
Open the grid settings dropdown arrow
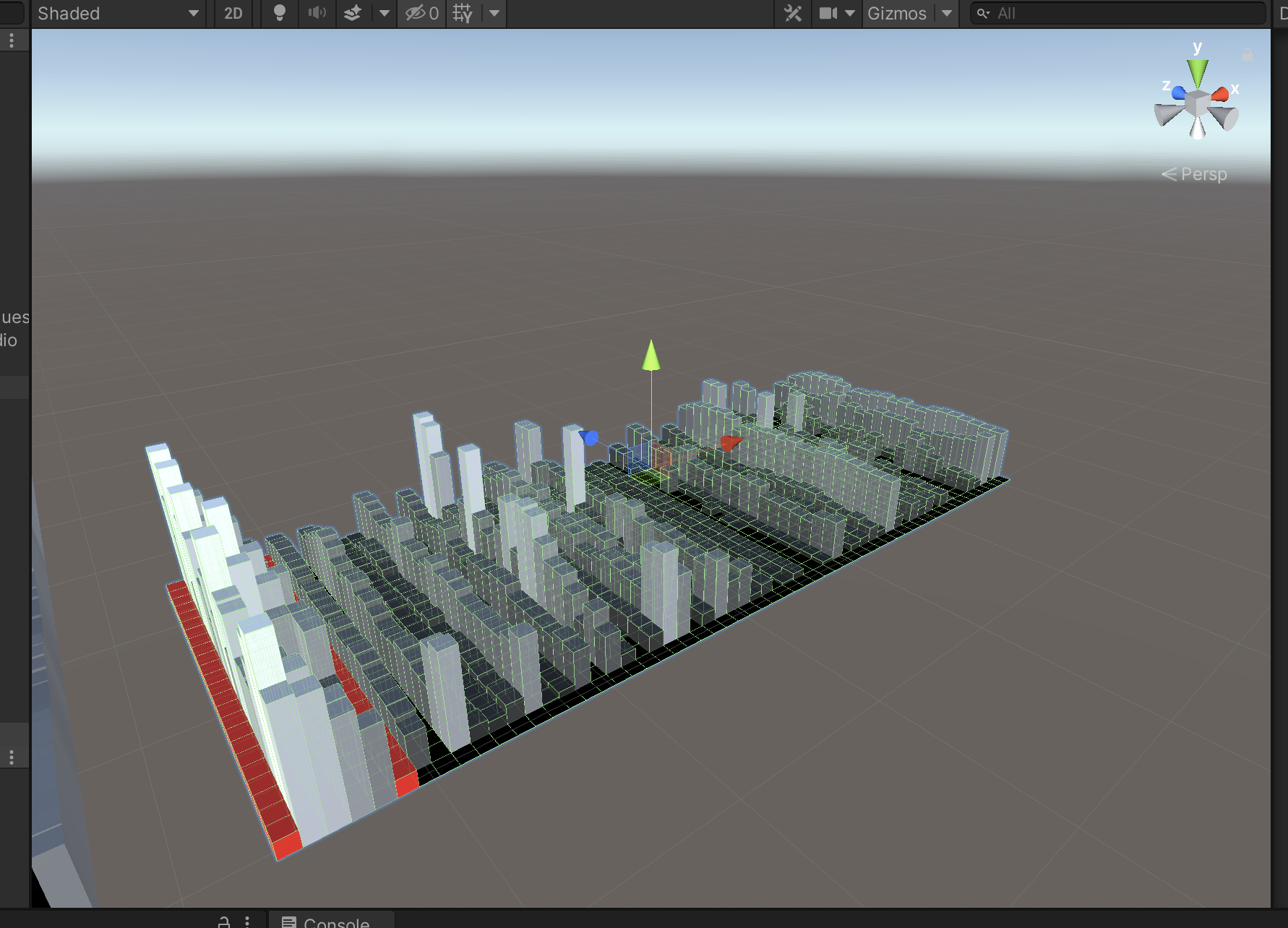(494, 13)
